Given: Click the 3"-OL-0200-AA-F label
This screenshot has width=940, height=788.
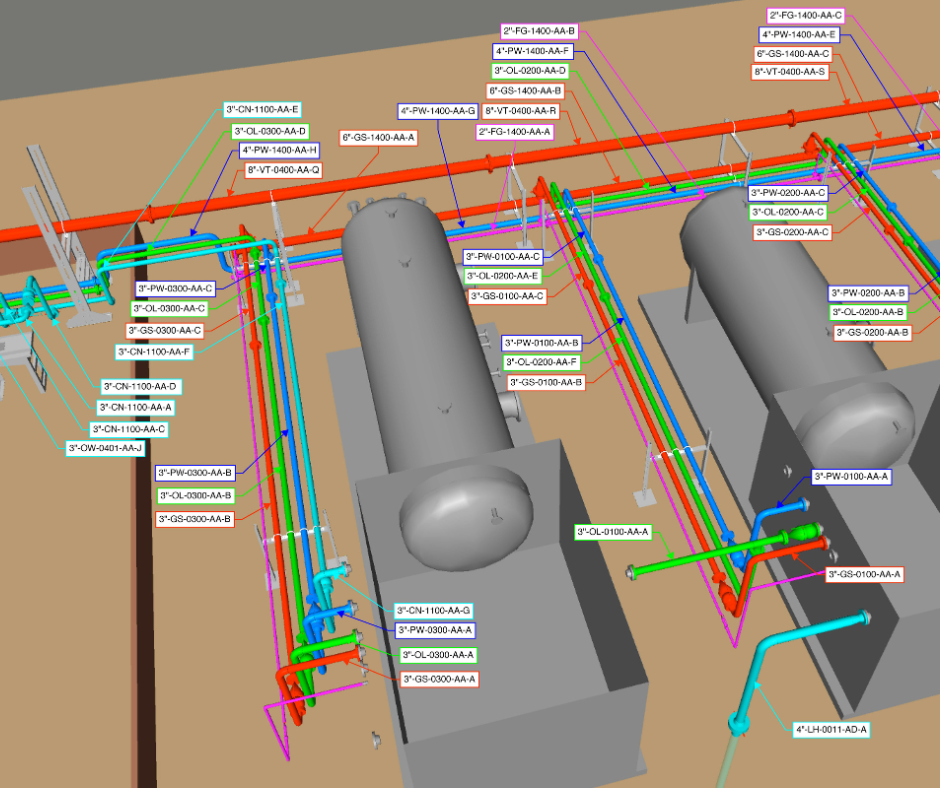Looking at the screenshot, I should click(541, 362).
